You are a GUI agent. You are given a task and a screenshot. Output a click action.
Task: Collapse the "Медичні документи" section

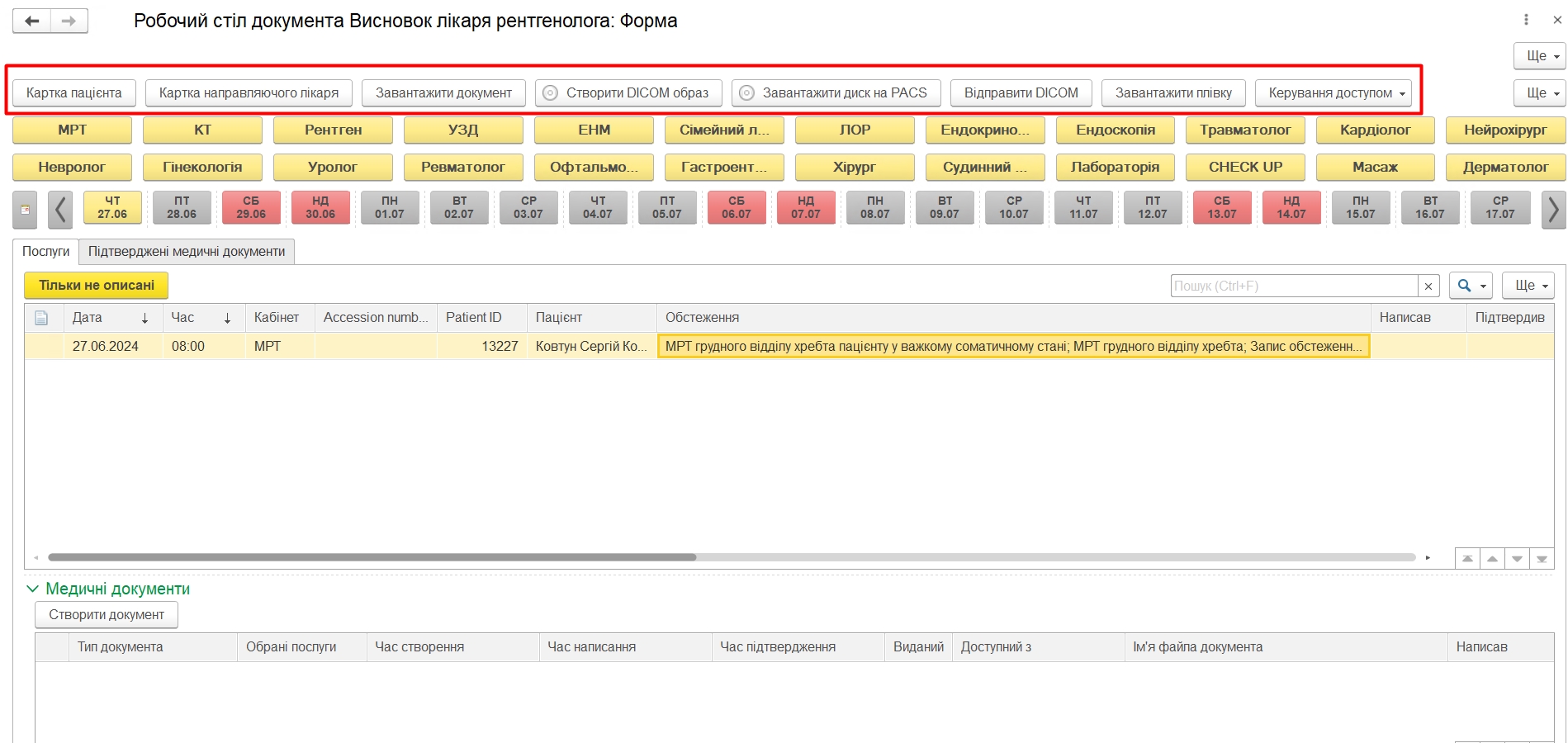pos(33,589)
